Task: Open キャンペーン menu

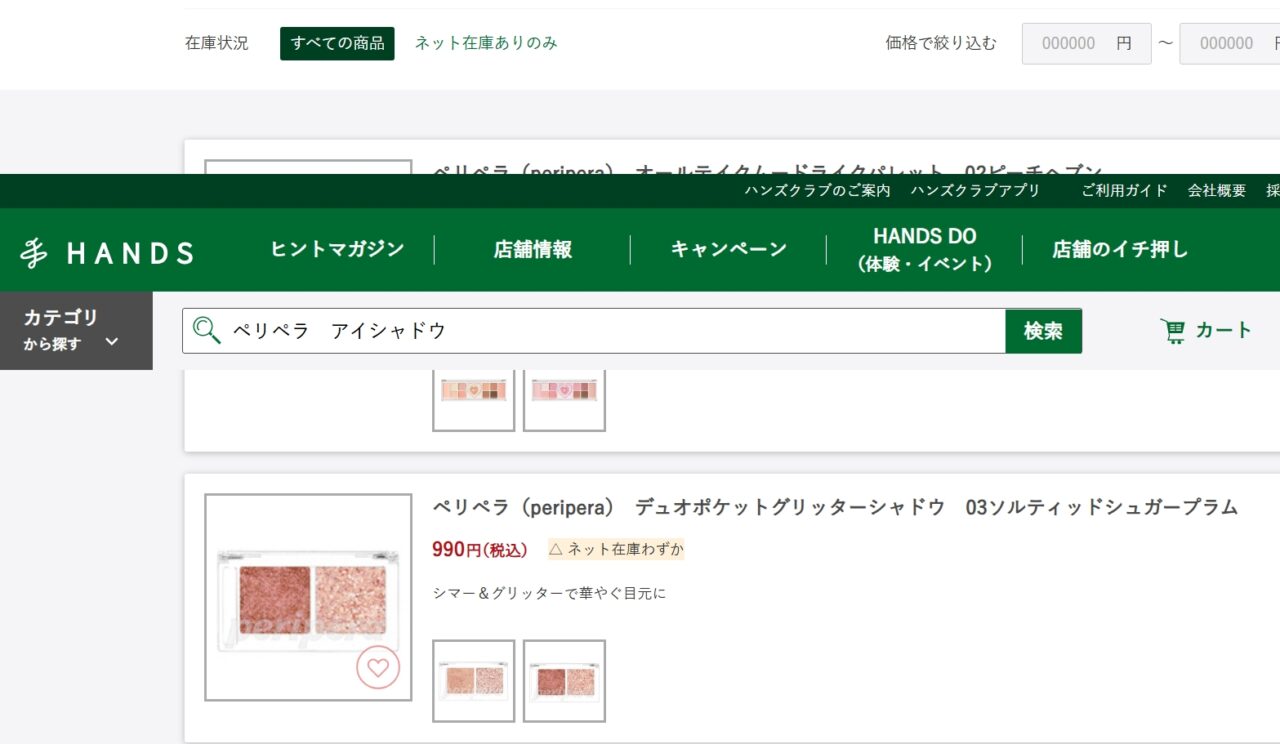Action: (728, 249)
